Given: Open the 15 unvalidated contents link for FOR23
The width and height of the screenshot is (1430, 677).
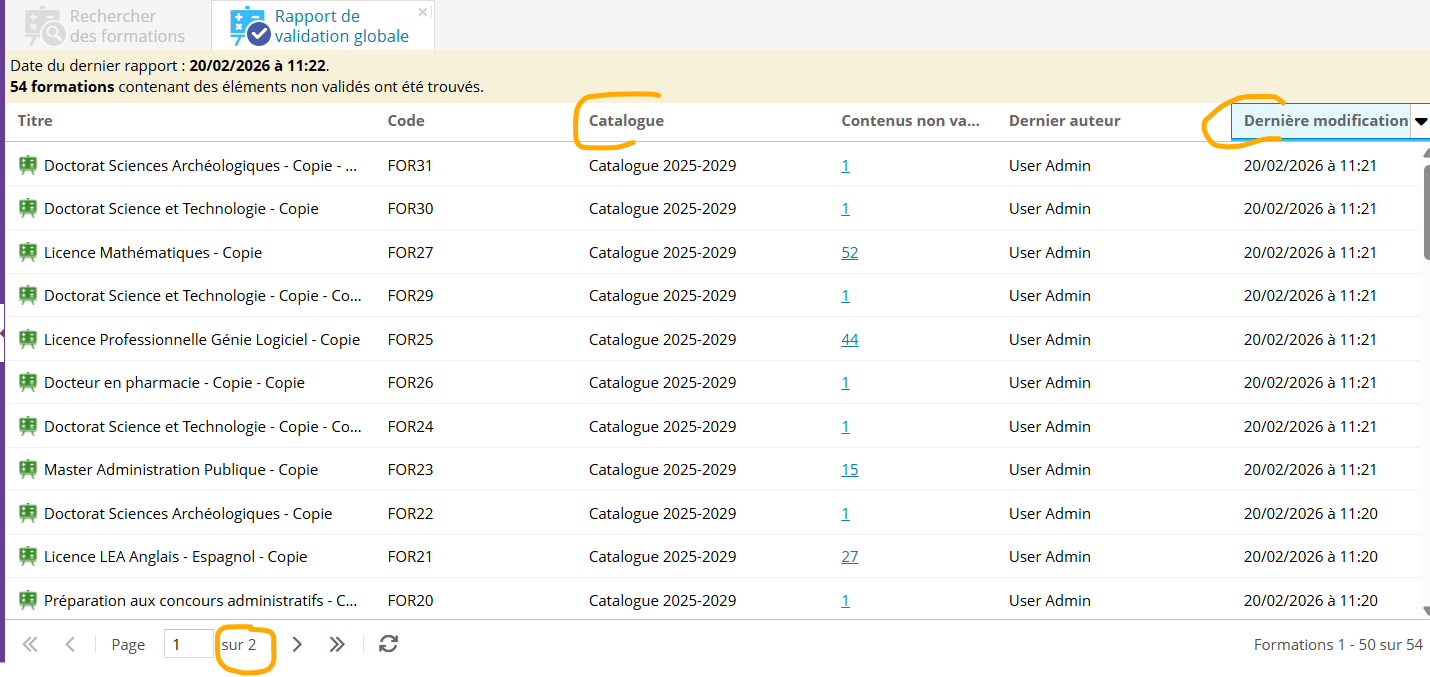Looking at the screenshot, I should (x=849, y=470).
